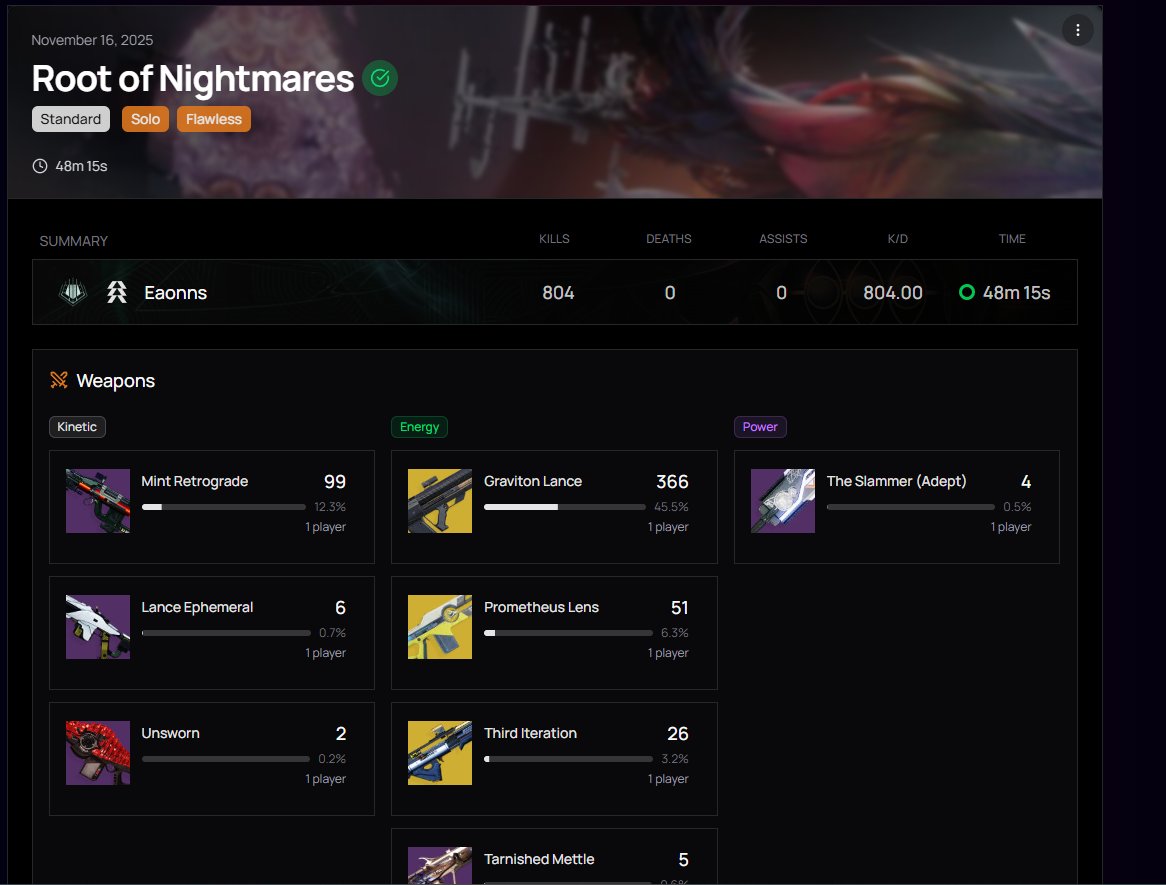The height and width of the screenshot is (885, 1166).
Task: Click the ASSISTS column header
Action: pos(783,239)
